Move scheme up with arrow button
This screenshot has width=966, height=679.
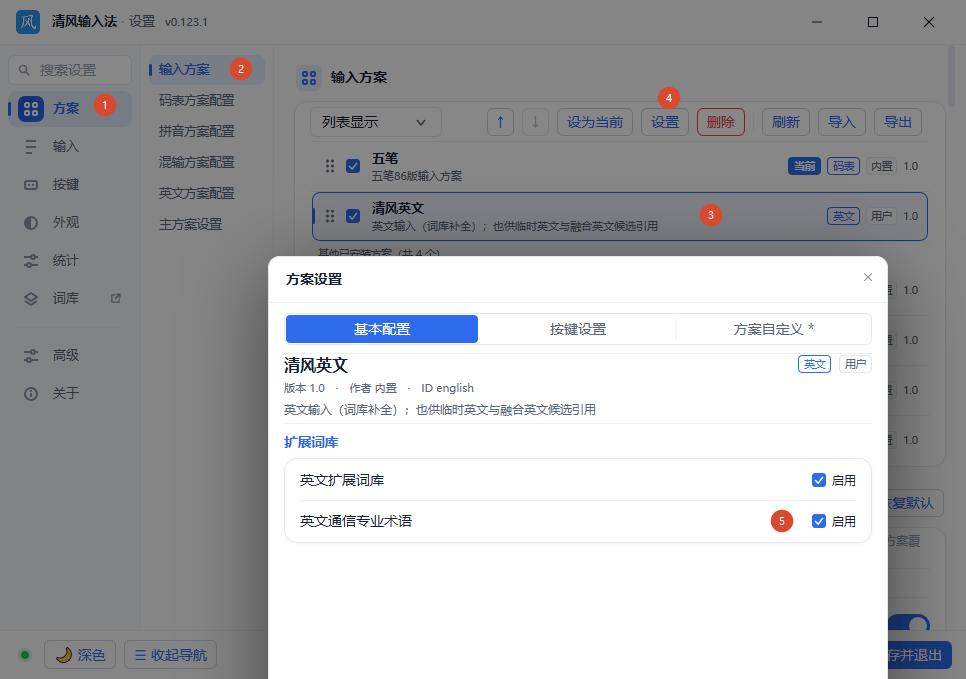point(500,122)
